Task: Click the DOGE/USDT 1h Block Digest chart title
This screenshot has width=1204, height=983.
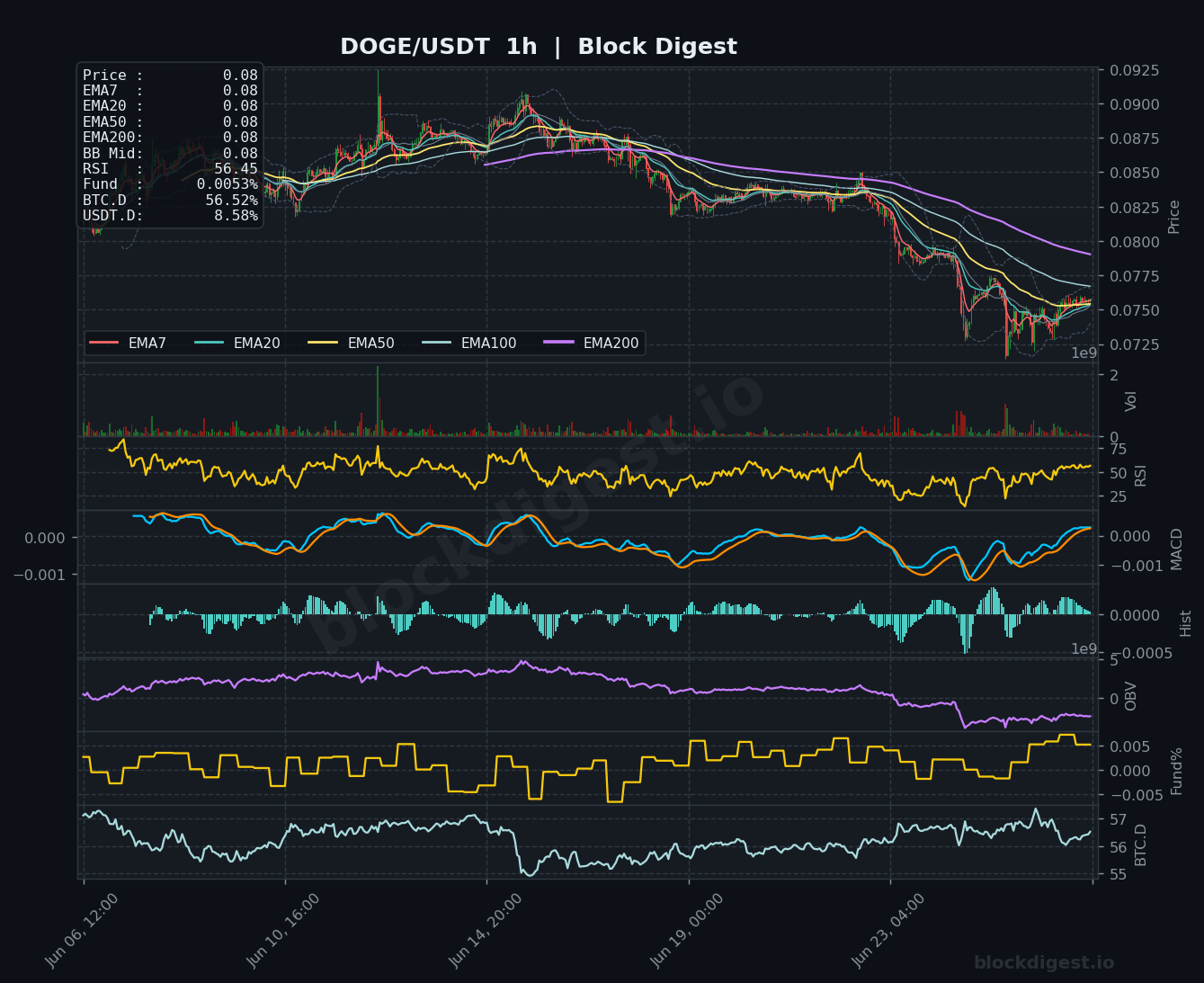Action: coord(539,47)
